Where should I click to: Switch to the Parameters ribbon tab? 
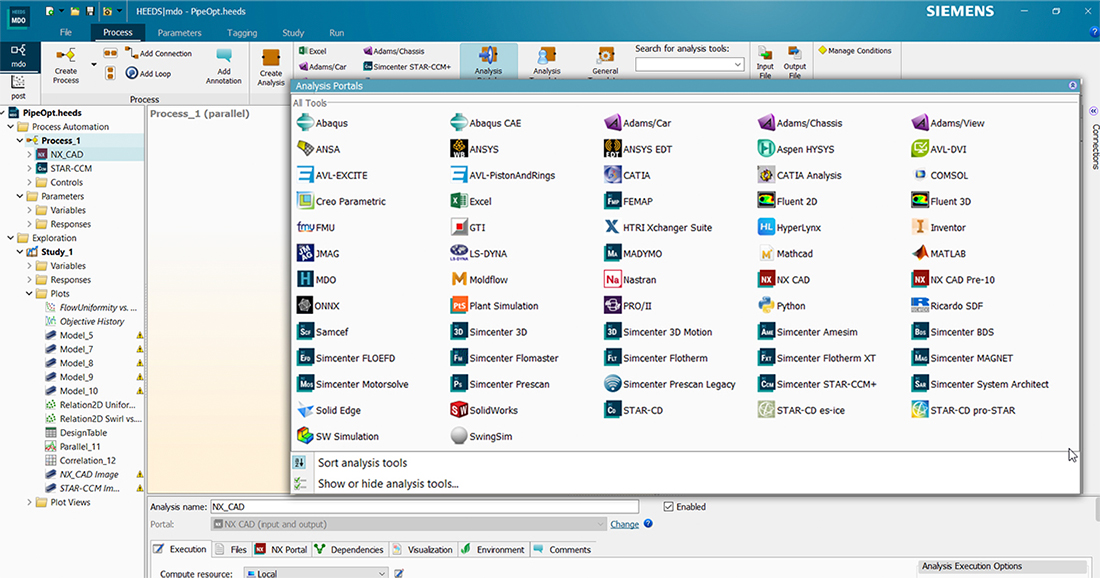click(x=179, y=32)
